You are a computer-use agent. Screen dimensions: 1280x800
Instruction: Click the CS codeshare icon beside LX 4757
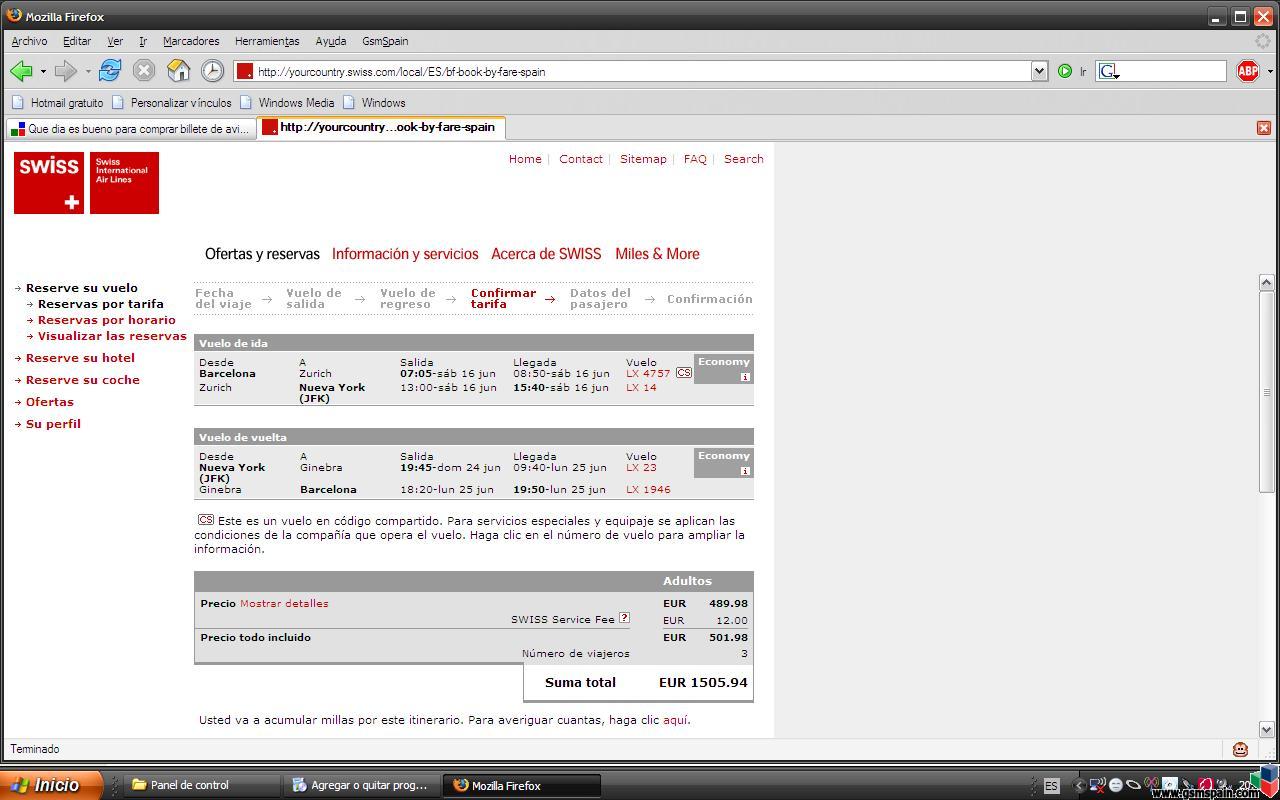click(683, 372)
